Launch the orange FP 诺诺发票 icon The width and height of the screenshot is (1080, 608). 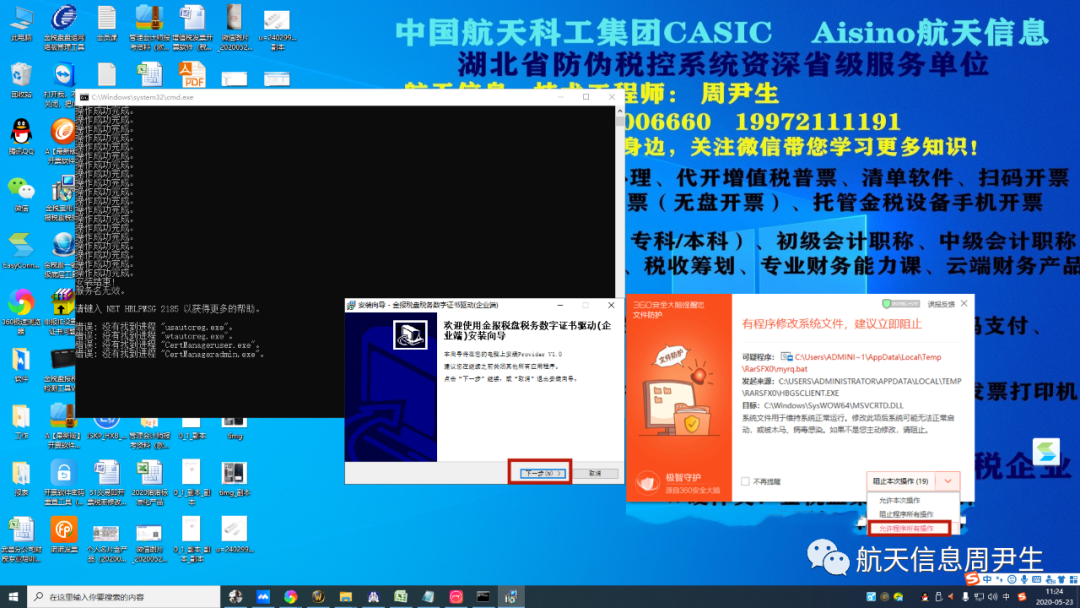(x=63, y=534)
